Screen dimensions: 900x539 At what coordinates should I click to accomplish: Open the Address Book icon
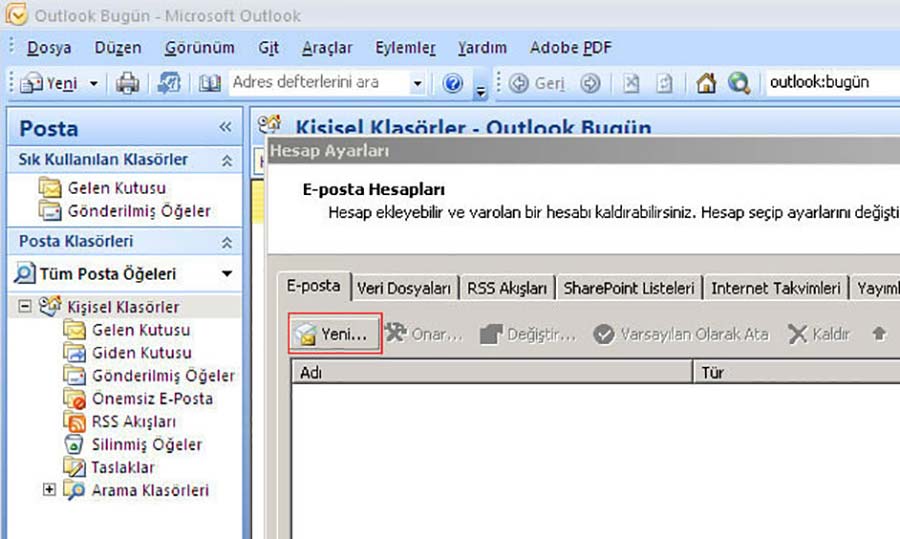[210, 84]
